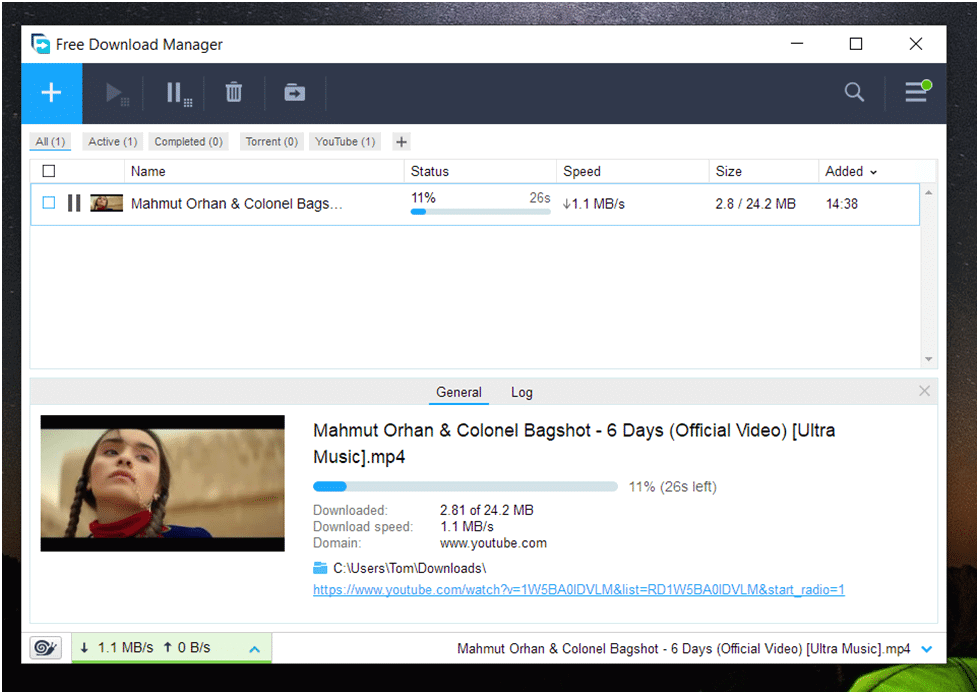The image size is (979, 694).
Task: Pause all downloads in toolbar
Action: [179, 94]
